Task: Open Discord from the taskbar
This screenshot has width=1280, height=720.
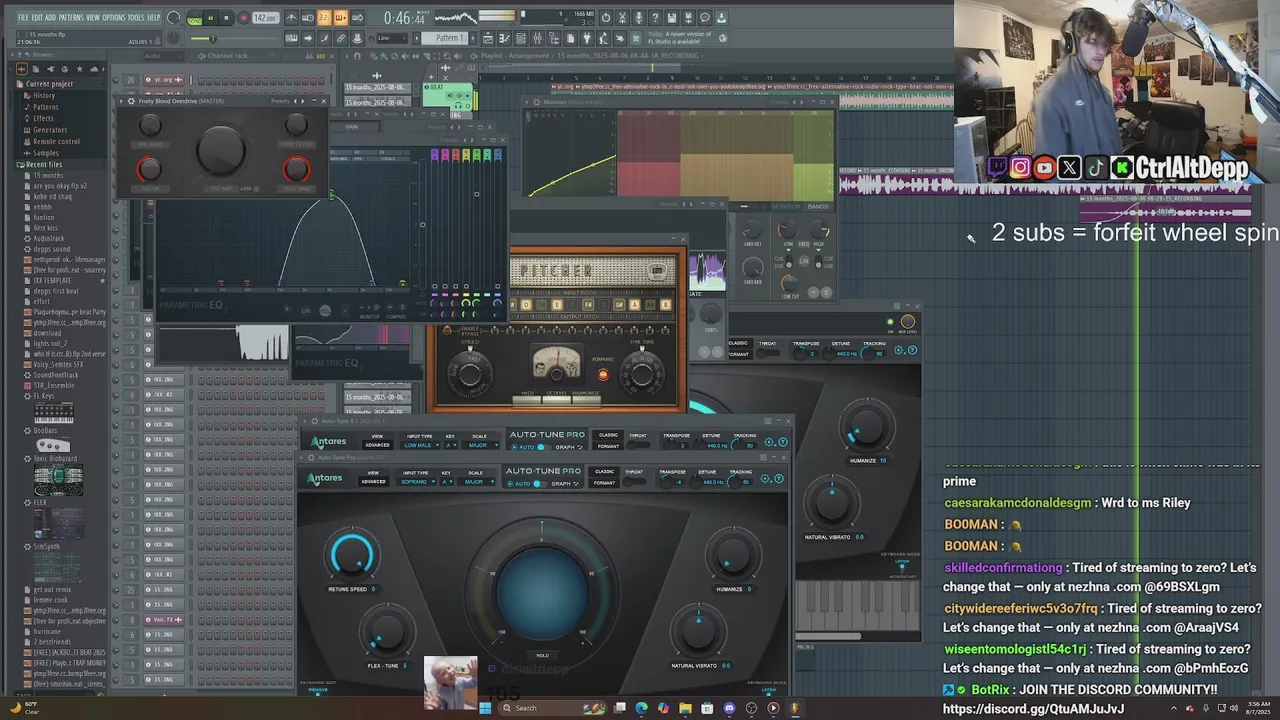Action: click(729, 708)
